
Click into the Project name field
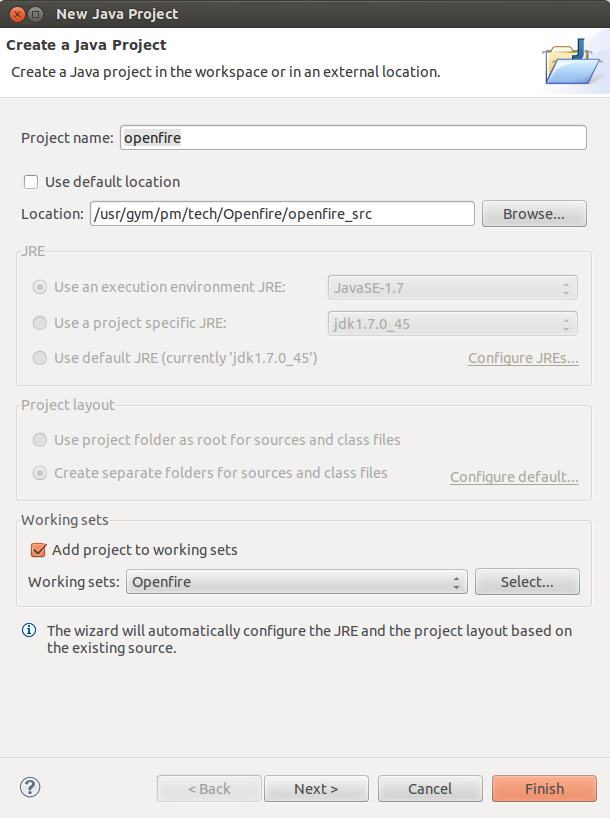[x=353, y=138]
